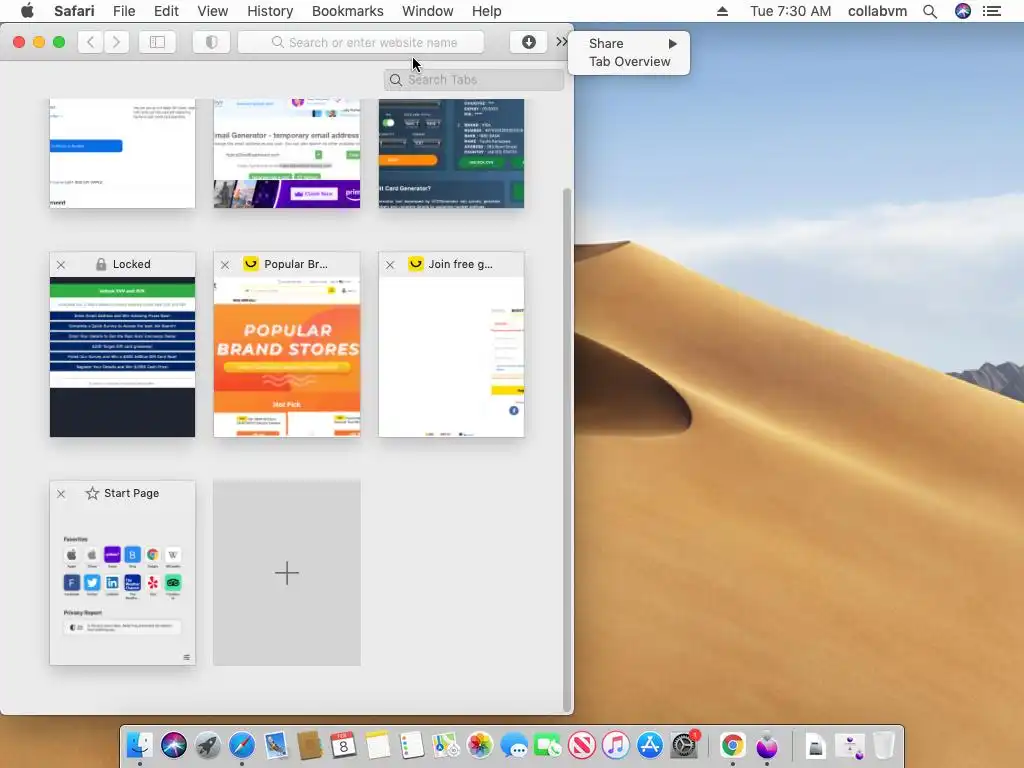Choose Tab Overview in the overflow menu
The height and width of the screenshot is (768, 1024).
630,61
